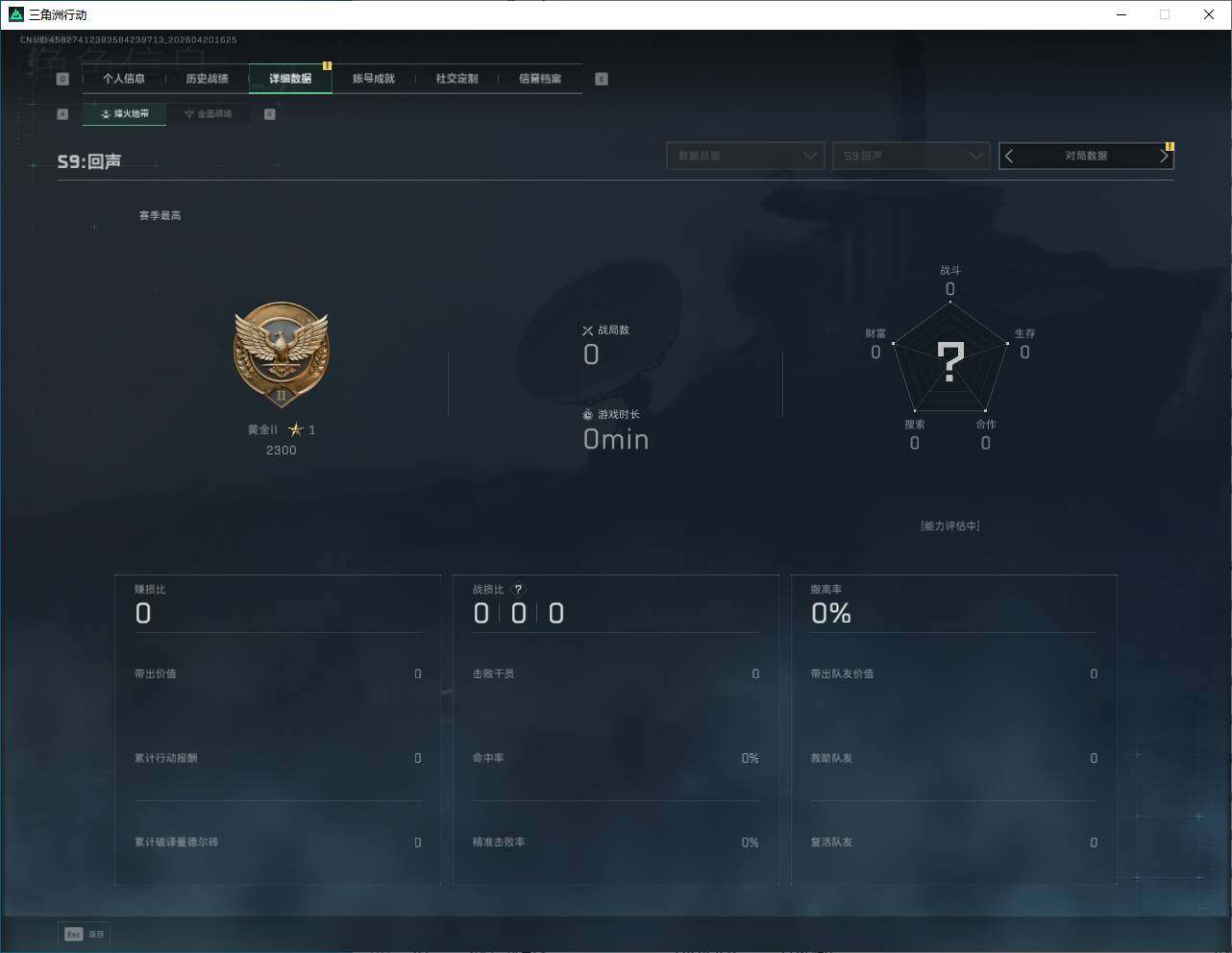Click the 三角洲行动 app icon in title bar
Screen dimensions: 1232x953
15,14
